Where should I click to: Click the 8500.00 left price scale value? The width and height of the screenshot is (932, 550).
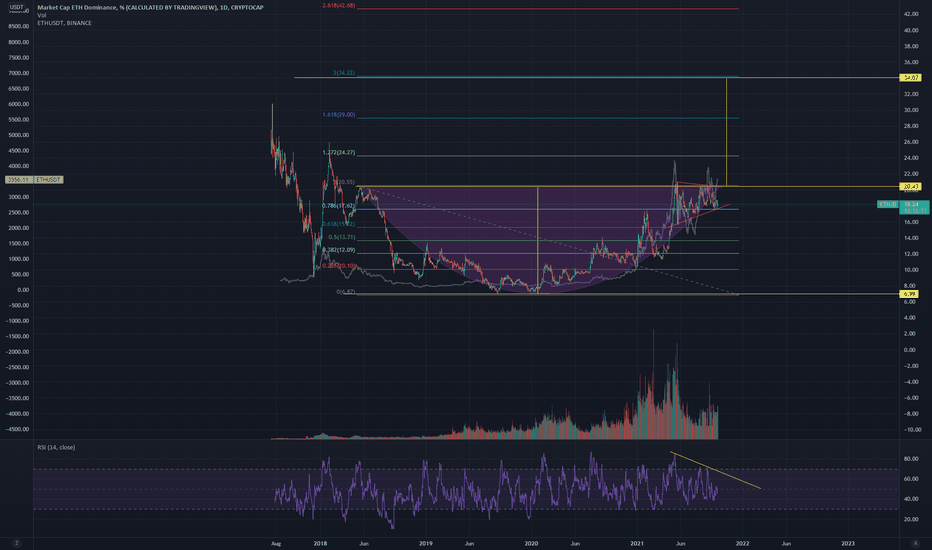coord(18,26)
